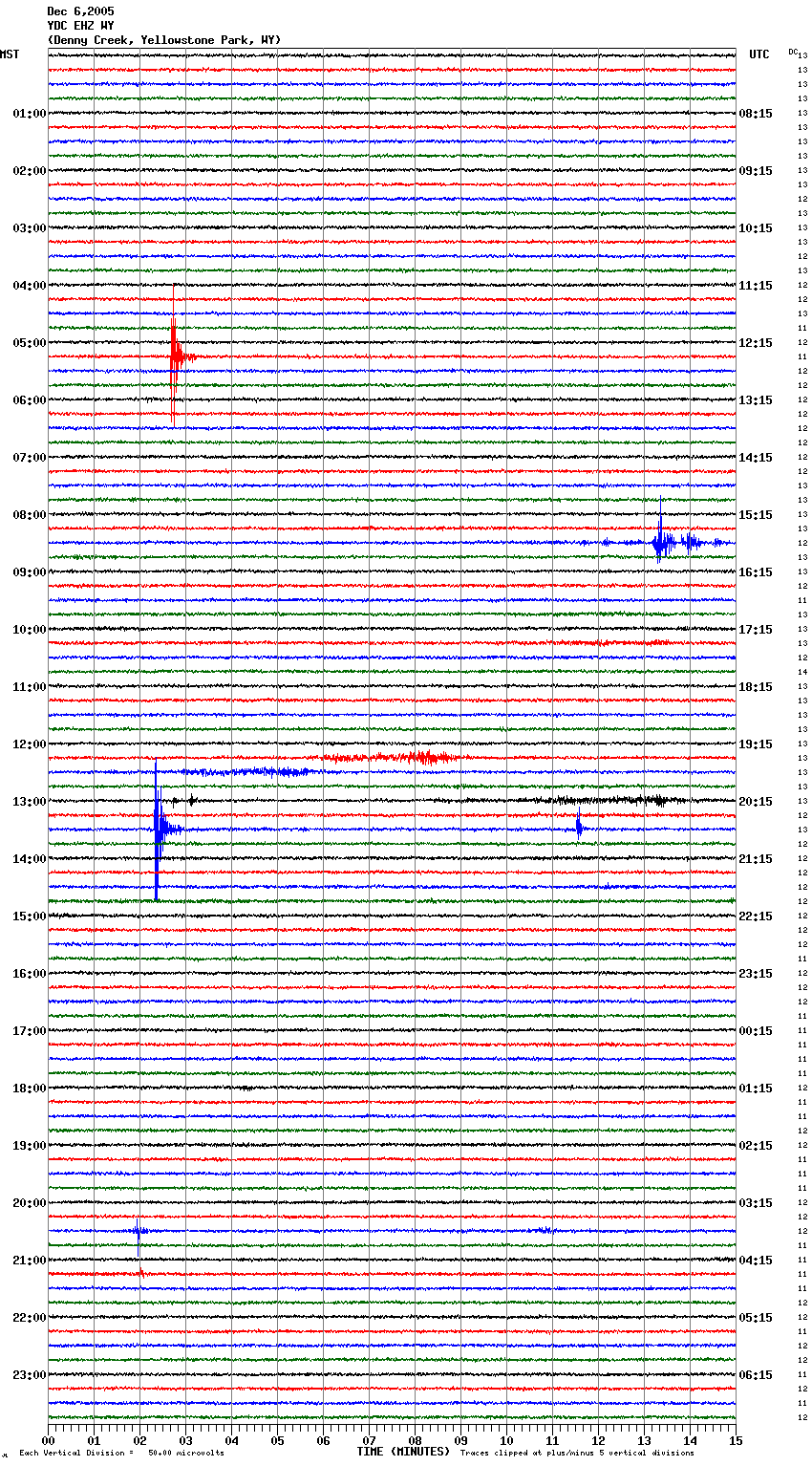Click the UTC time label "12:15"
This screenshot has width=812, height=1466.
(756, 343)
